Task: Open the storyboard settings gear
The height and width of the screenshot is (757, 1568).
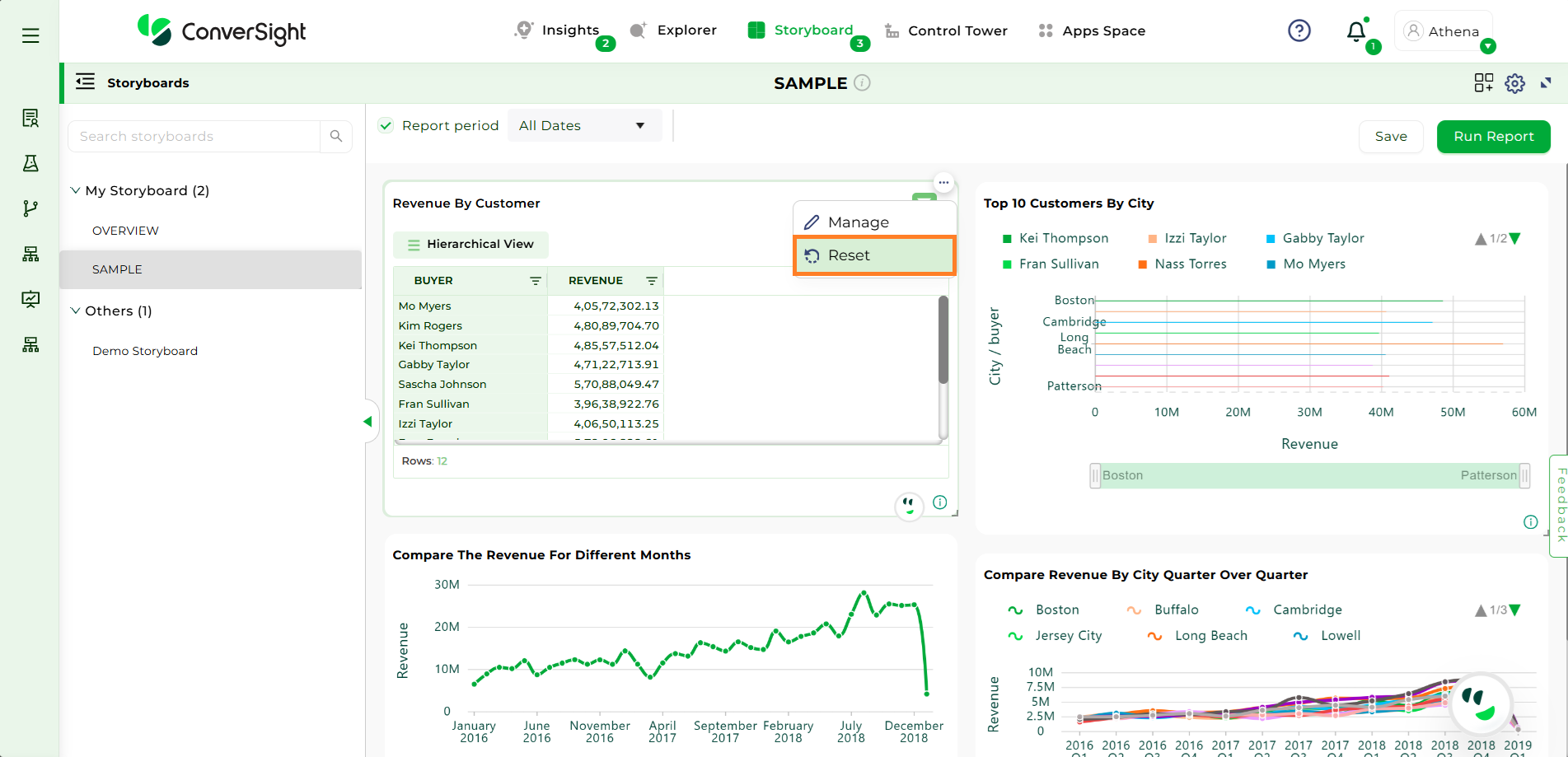Action: click(x=1514, y=83)
